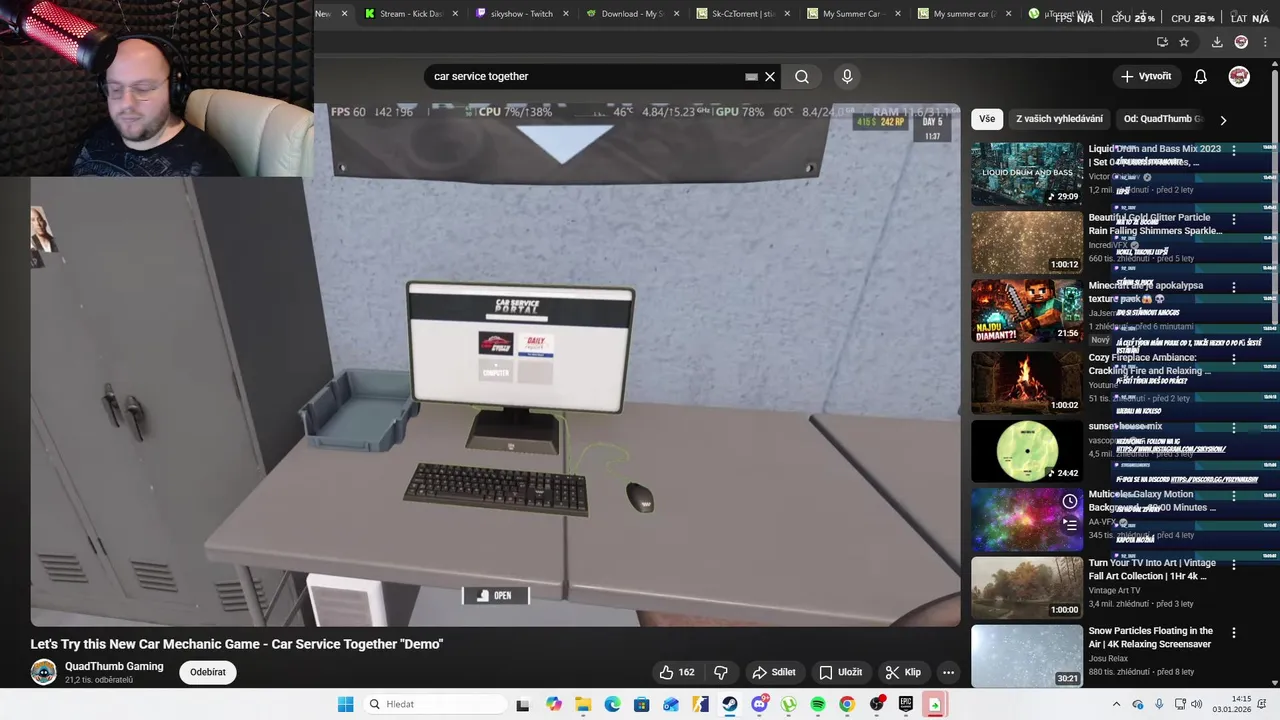Open uTorrent from the taskbar
Screen dimensions: 1280x720
coord(789,704)
